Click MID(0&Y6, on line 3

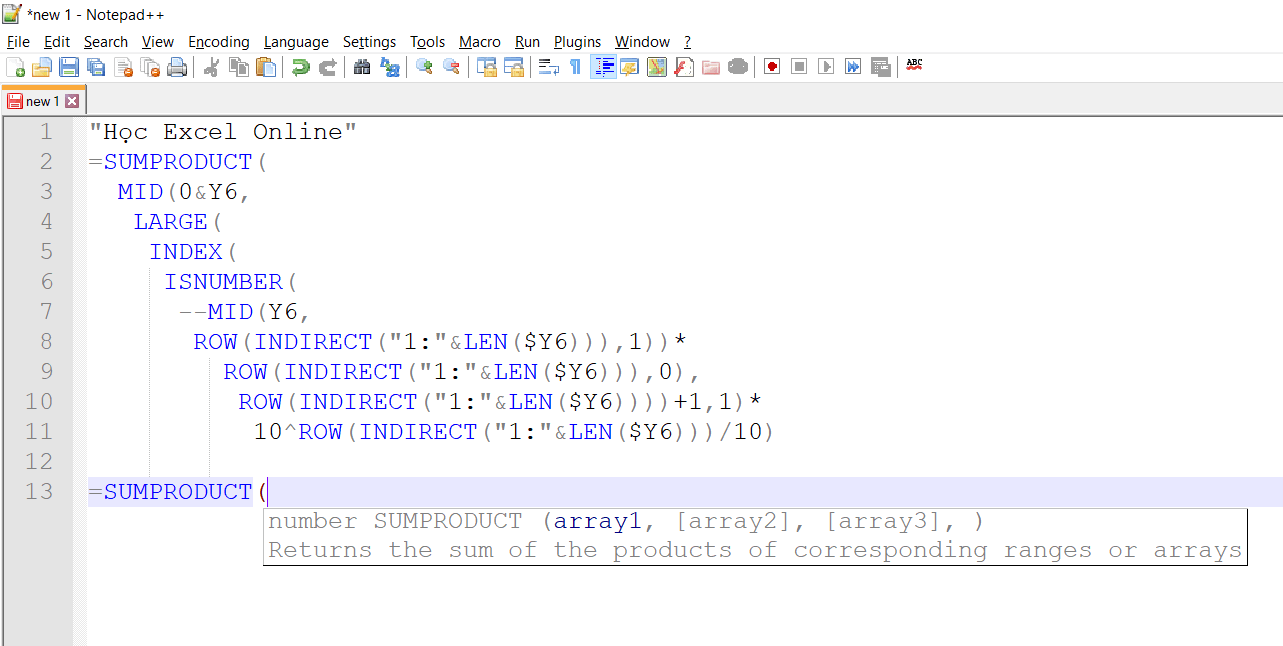click(x=185, y=191)
